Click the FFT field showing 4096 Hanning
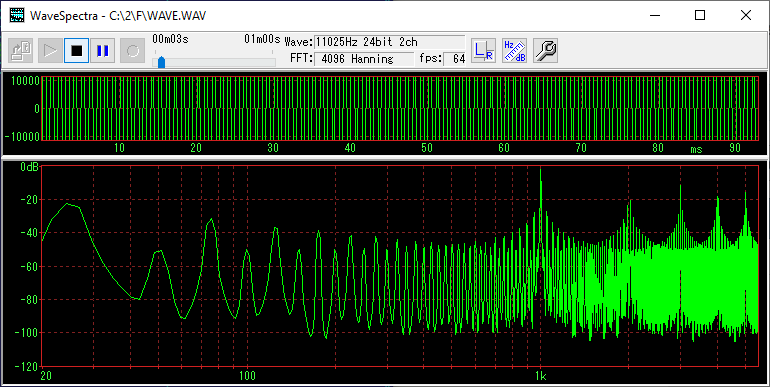The width and height of the screenshot is (770, 387). pos(364,59)
